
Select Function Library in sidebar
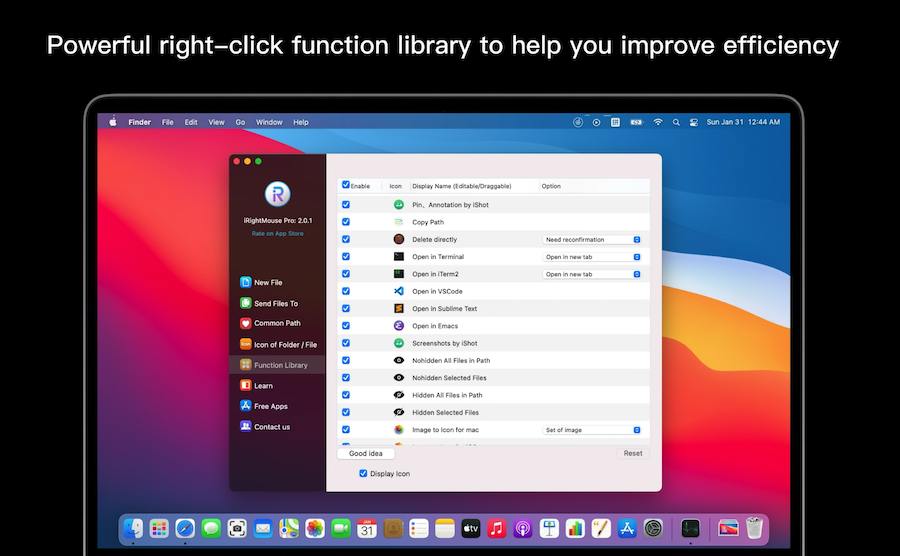[x=277, y=365]
